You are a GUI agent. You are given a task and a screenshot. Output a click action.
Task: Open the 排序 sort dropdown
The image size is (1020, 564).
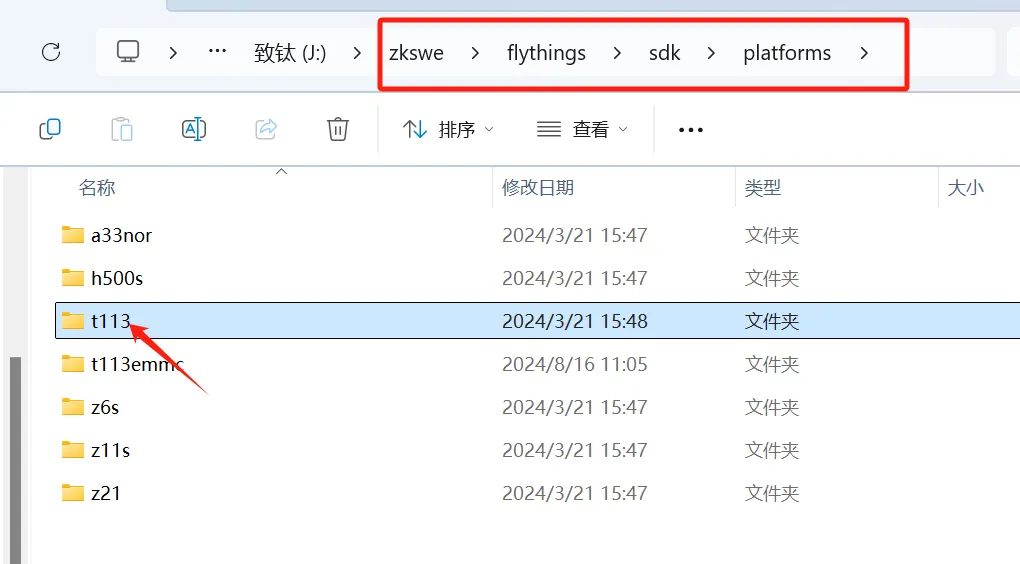pyautogui.click(x=448, y=130)
